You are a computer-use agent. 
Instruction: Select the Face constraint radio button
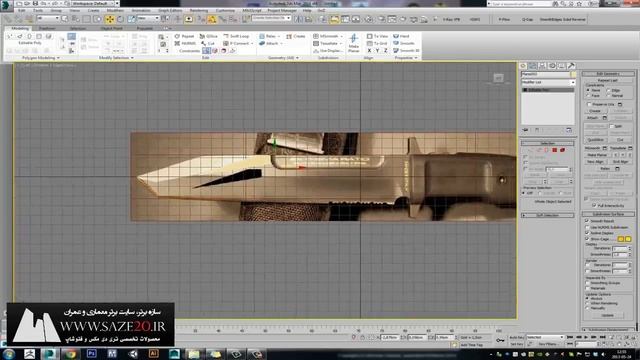[x=588, y=96]
